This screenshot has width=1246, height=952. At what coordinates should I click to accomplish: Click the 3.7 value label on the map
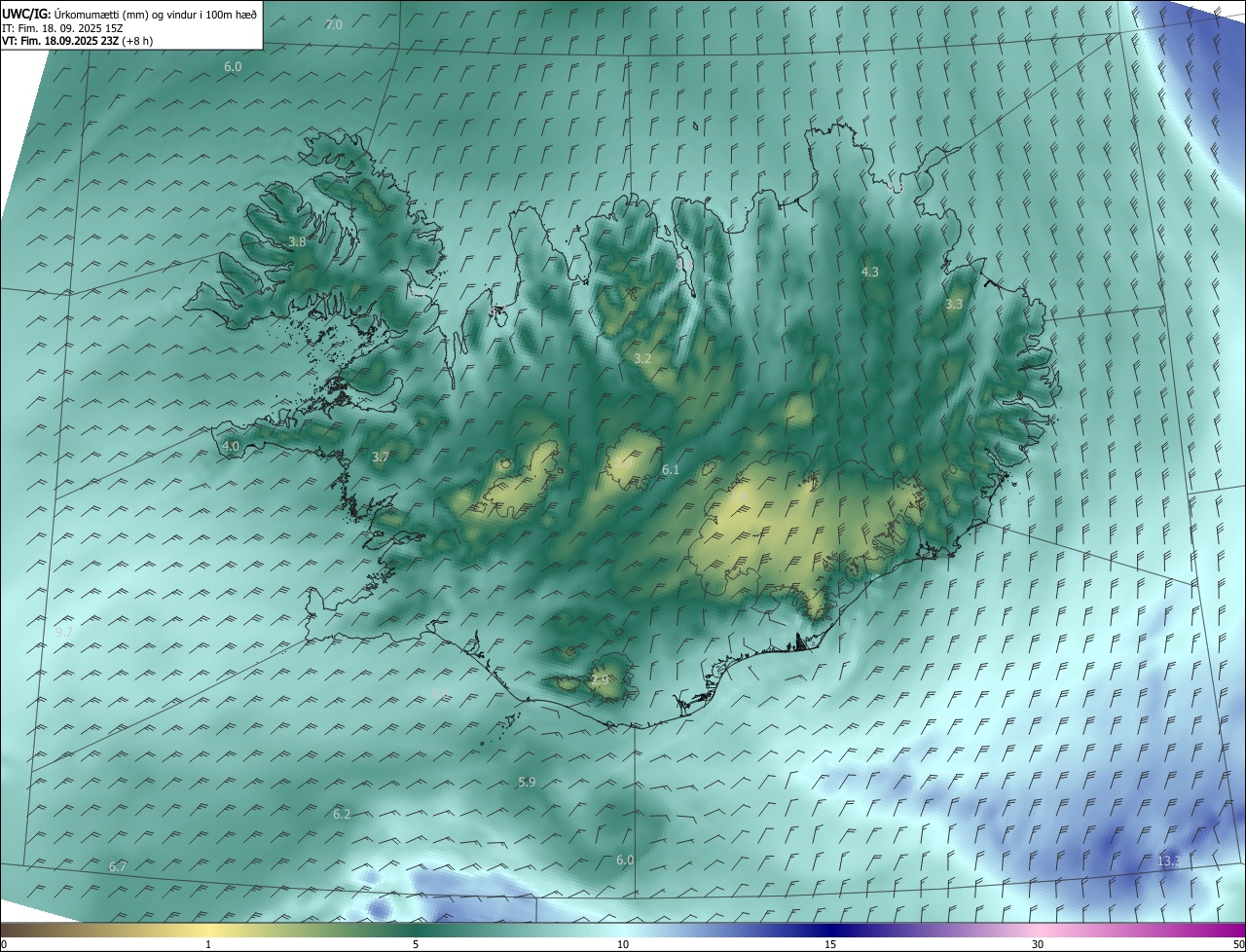tap(381, 457)
